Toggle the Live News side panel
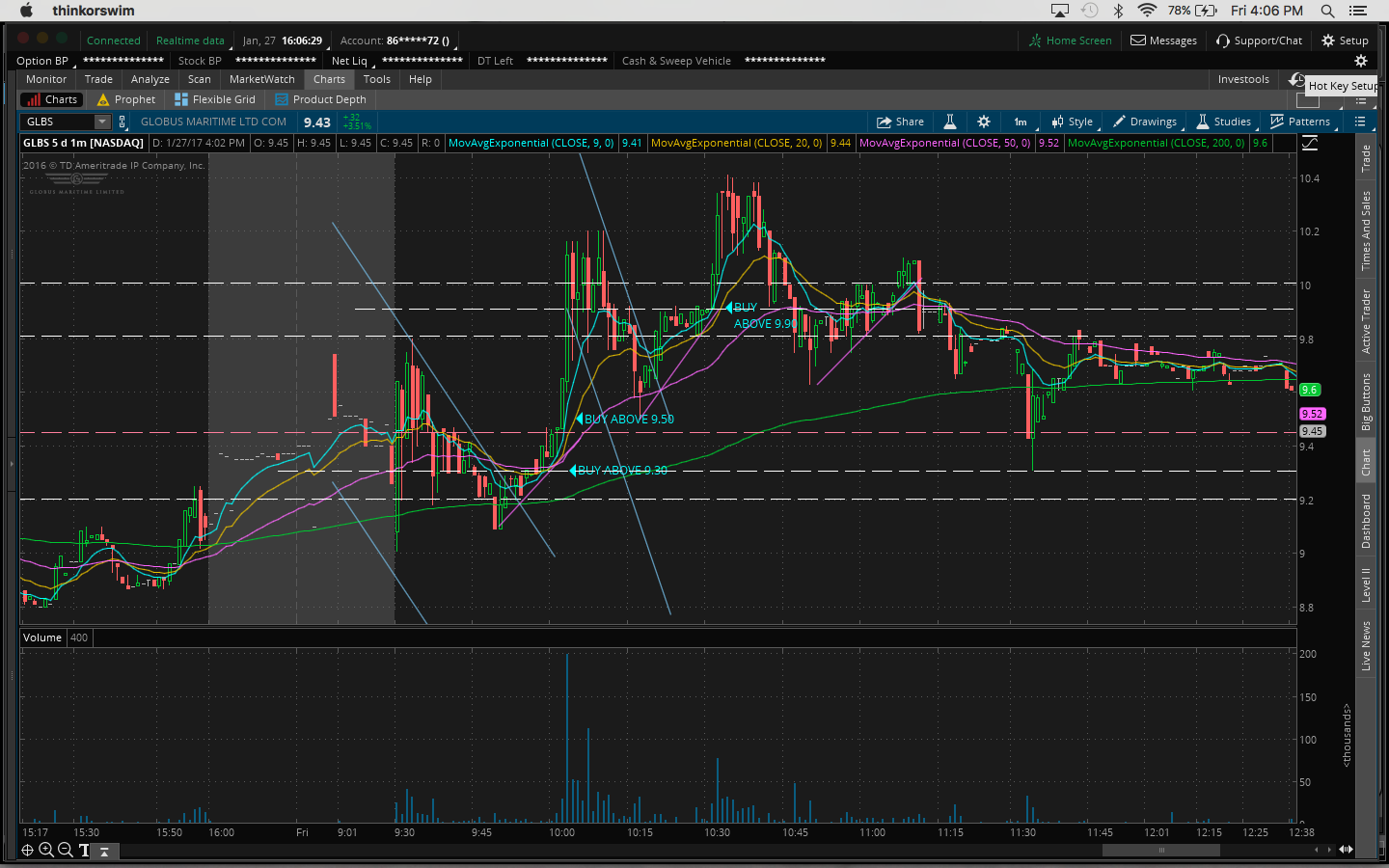The image size is (1389, 868). point(1366,645)
